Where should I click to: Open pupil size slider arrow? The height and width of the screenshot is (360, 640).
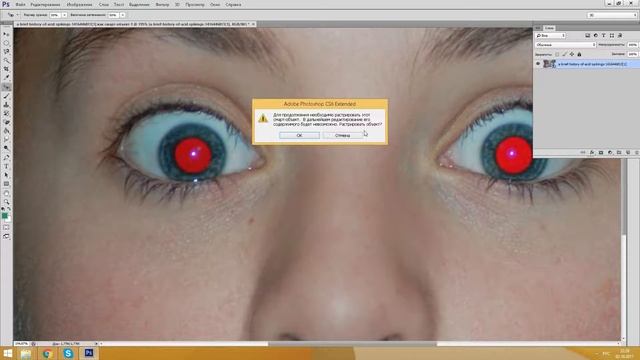click(64, 15)
